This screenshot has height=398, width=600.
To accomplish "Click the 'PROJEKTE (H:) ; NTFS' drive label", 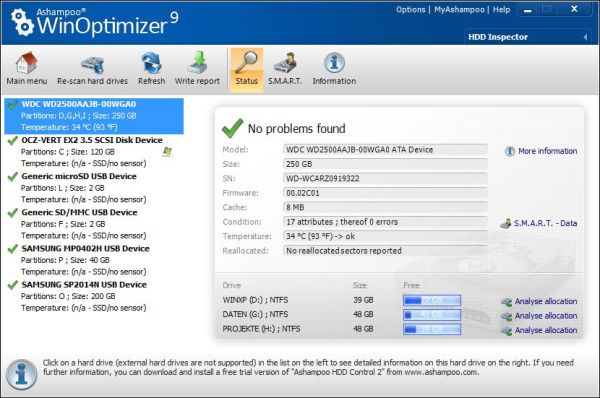I will pyautogui.click(x=261, y=329).
